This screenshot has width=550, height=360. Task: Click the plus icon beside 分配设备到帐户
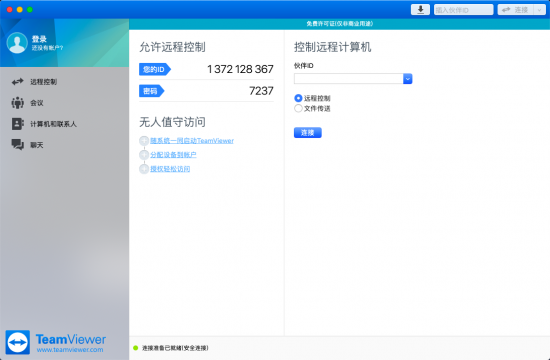tap(144, 155)
